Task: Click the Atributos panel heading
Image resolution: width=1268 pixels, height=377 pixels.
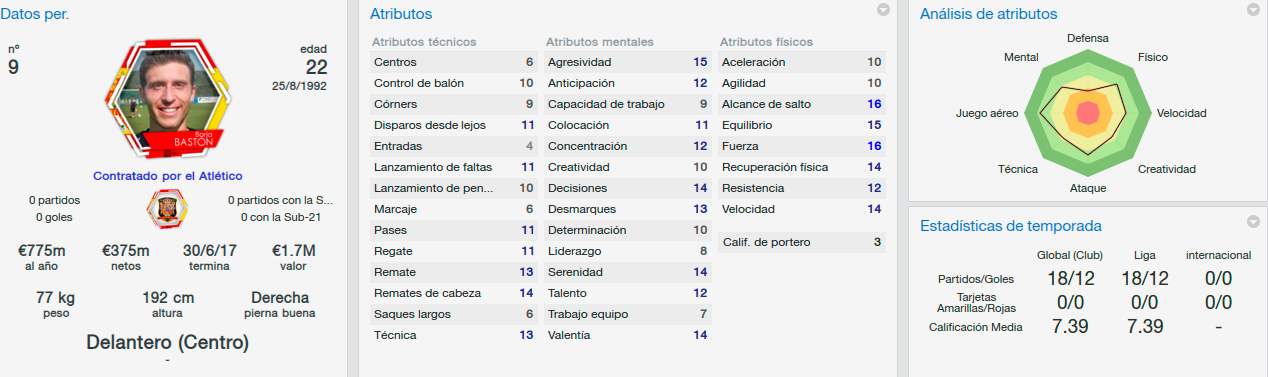Action: (401, 14)
